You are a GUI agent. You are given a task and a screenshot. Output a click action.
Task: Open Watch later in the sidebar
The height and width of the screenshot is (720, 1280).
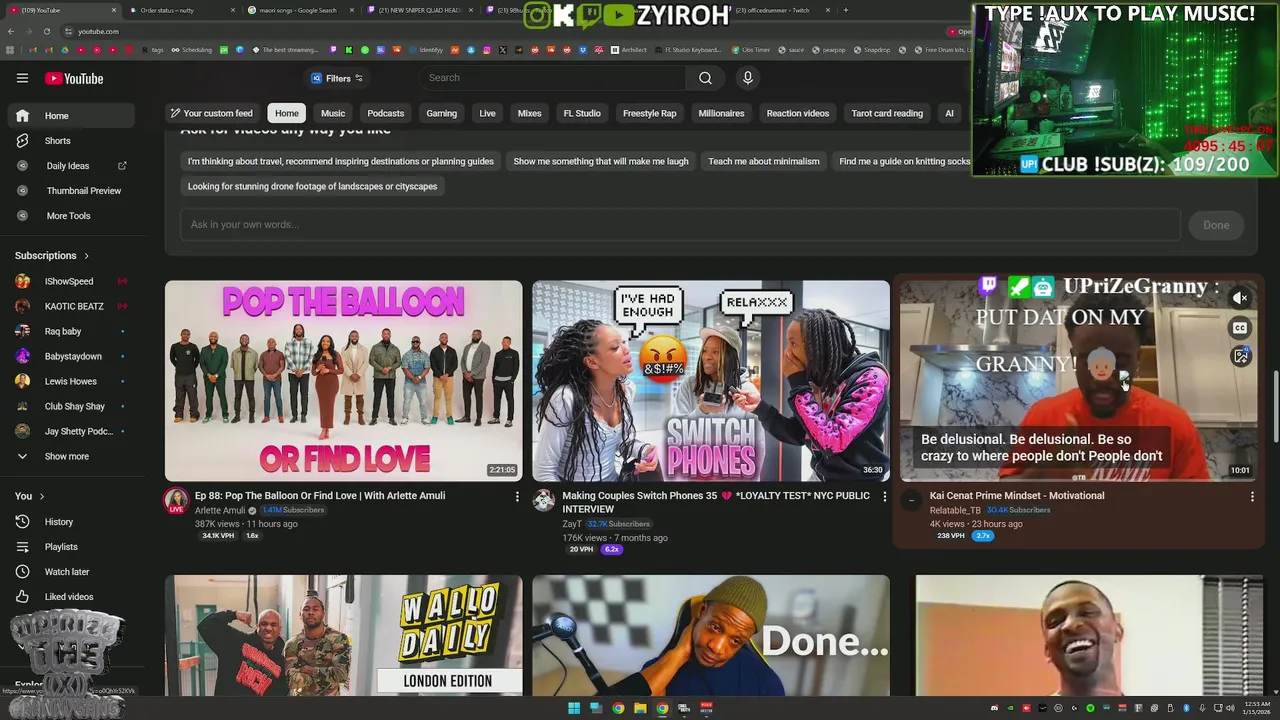point(70,572)
